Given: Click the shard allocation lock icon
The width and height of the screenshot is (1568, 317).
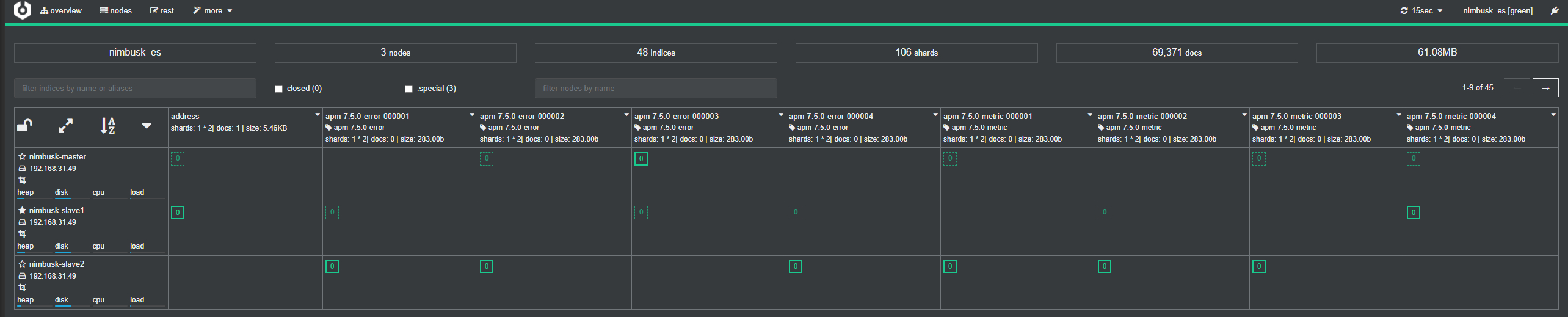Looking at the screenshot, I should pyautogui.click(x=24, y=126).
